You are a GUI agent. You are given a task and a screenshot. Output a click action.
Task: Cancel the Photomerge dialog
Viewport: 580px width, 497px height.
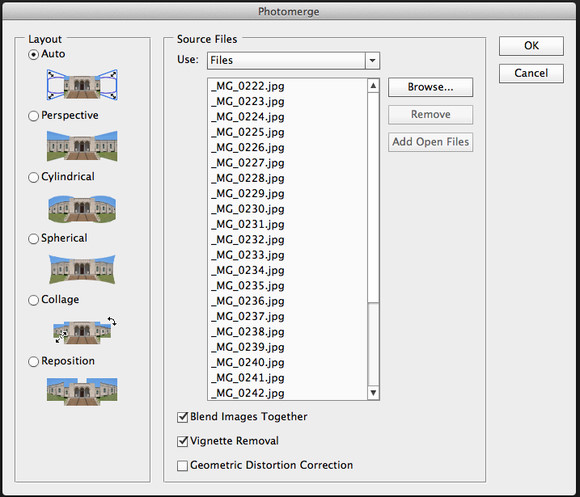(531, 73)
